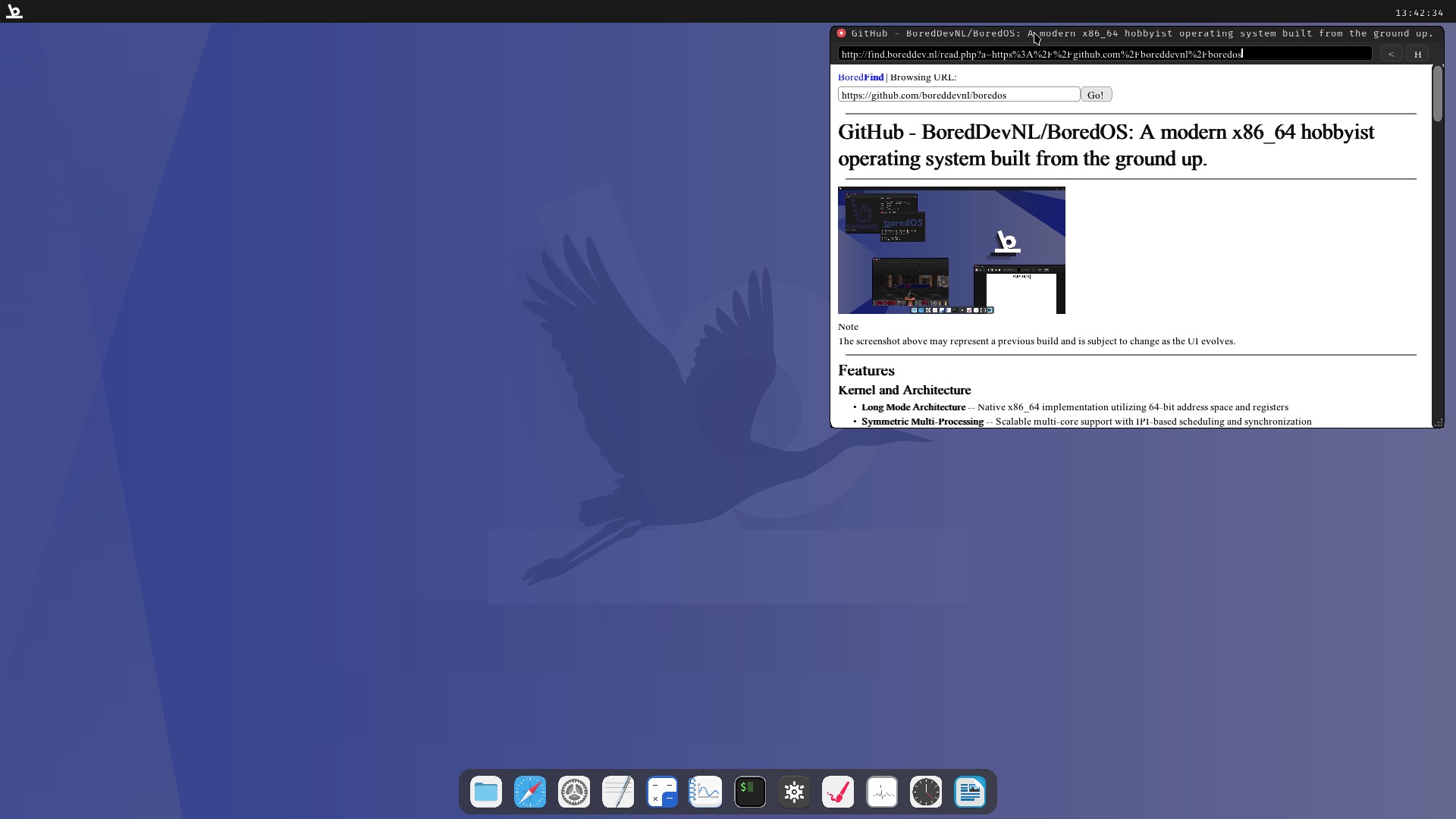Open the white cog icon on dark tile
1456x819 pixels.
(794, 792)
